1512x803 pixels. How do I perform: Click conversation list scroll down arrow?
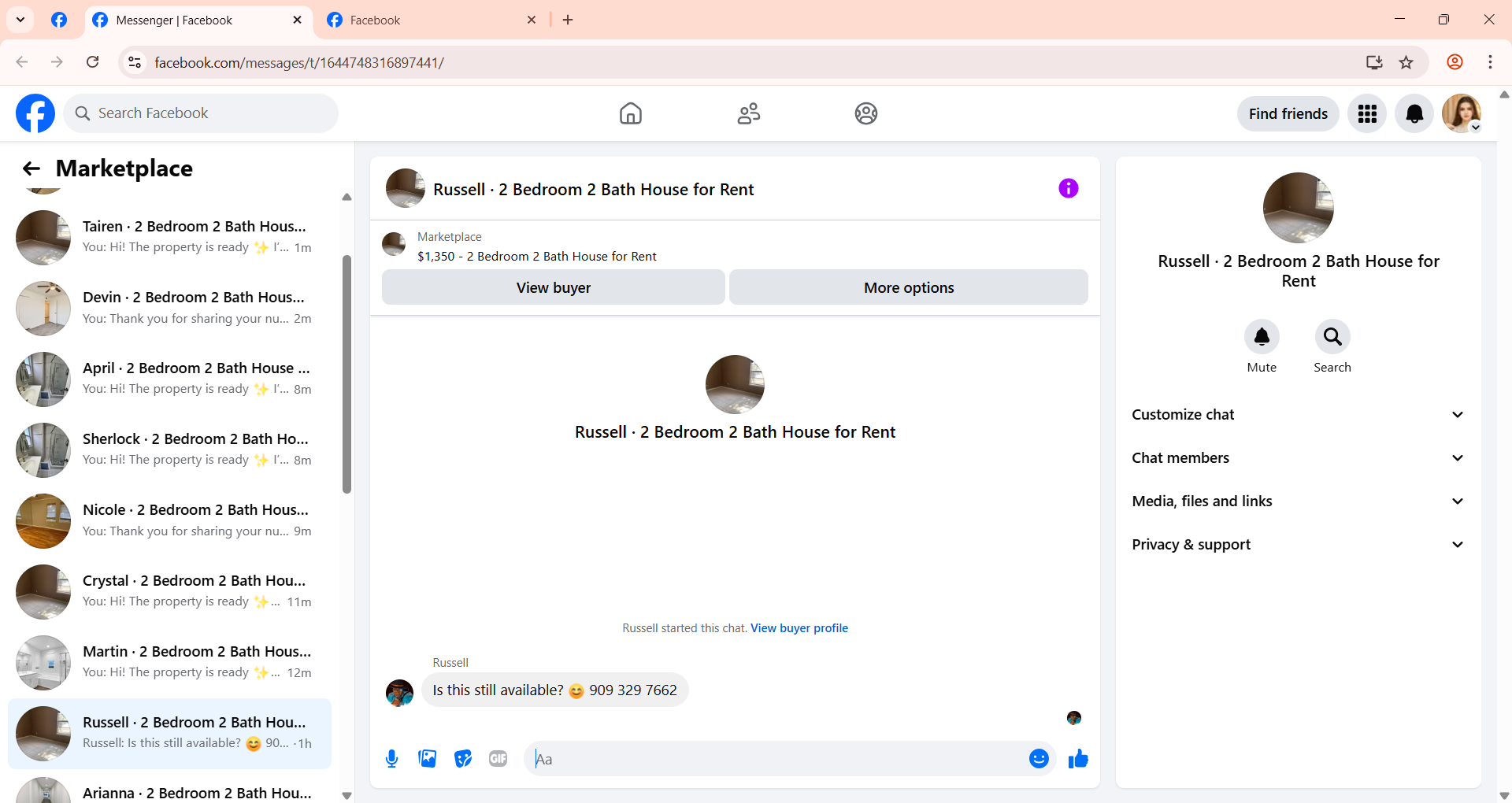(346, 795)
